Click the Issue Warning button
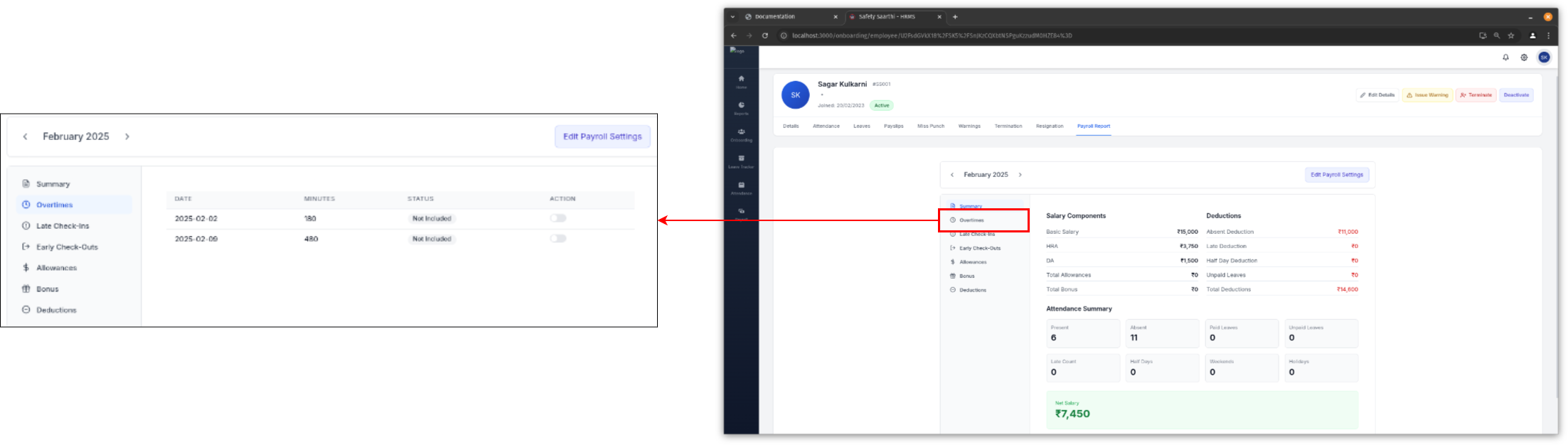The height and width of the screenshot is (445, 1568). pos(1427,95)
